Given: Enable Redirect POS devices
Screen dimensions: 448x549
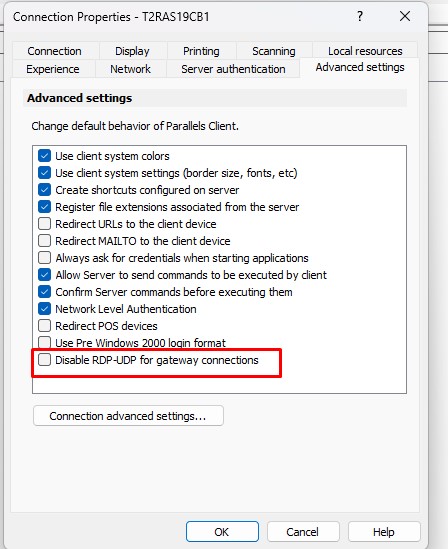Looking at the screenshot, I should pyautogui.click(x=44, y=325).
